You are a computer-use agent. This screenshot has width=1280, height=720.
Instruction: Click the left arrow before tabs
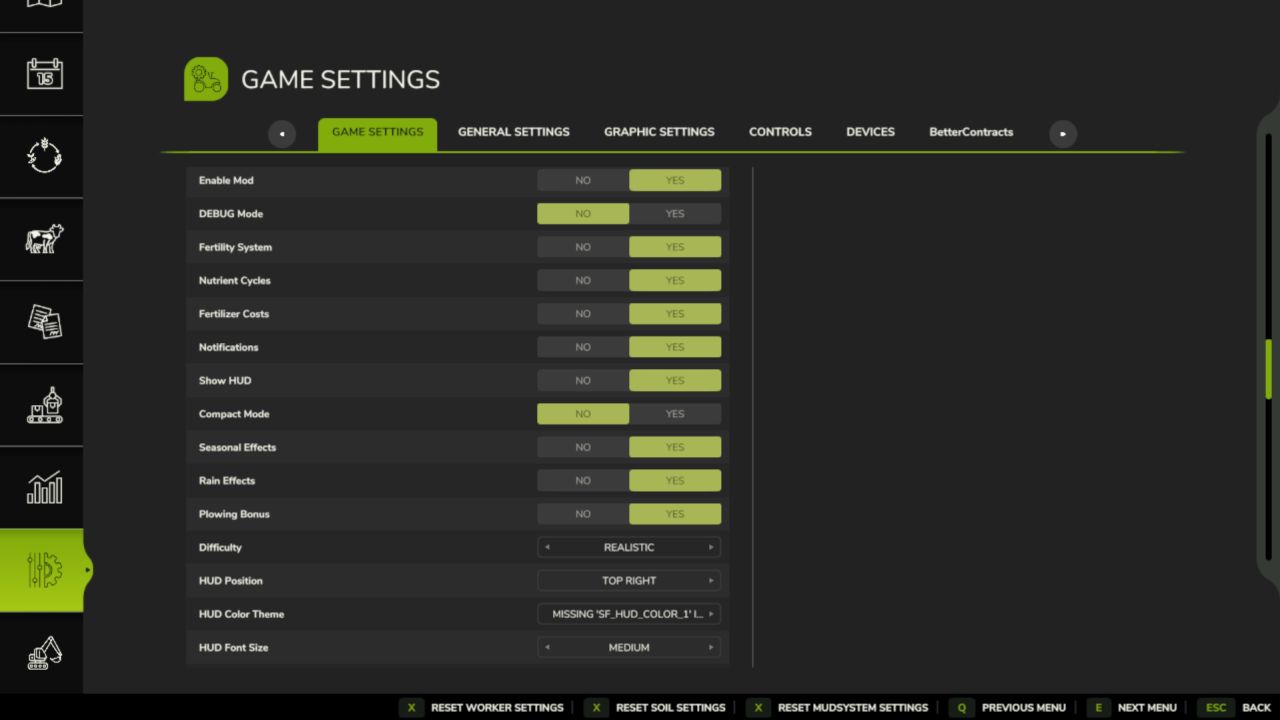[282, 133]
